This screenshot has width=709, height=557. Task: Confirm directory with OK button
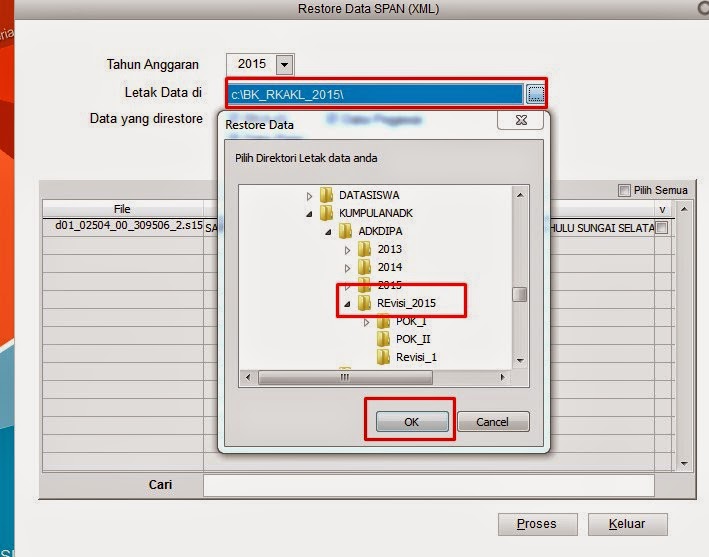coord(411,422)
